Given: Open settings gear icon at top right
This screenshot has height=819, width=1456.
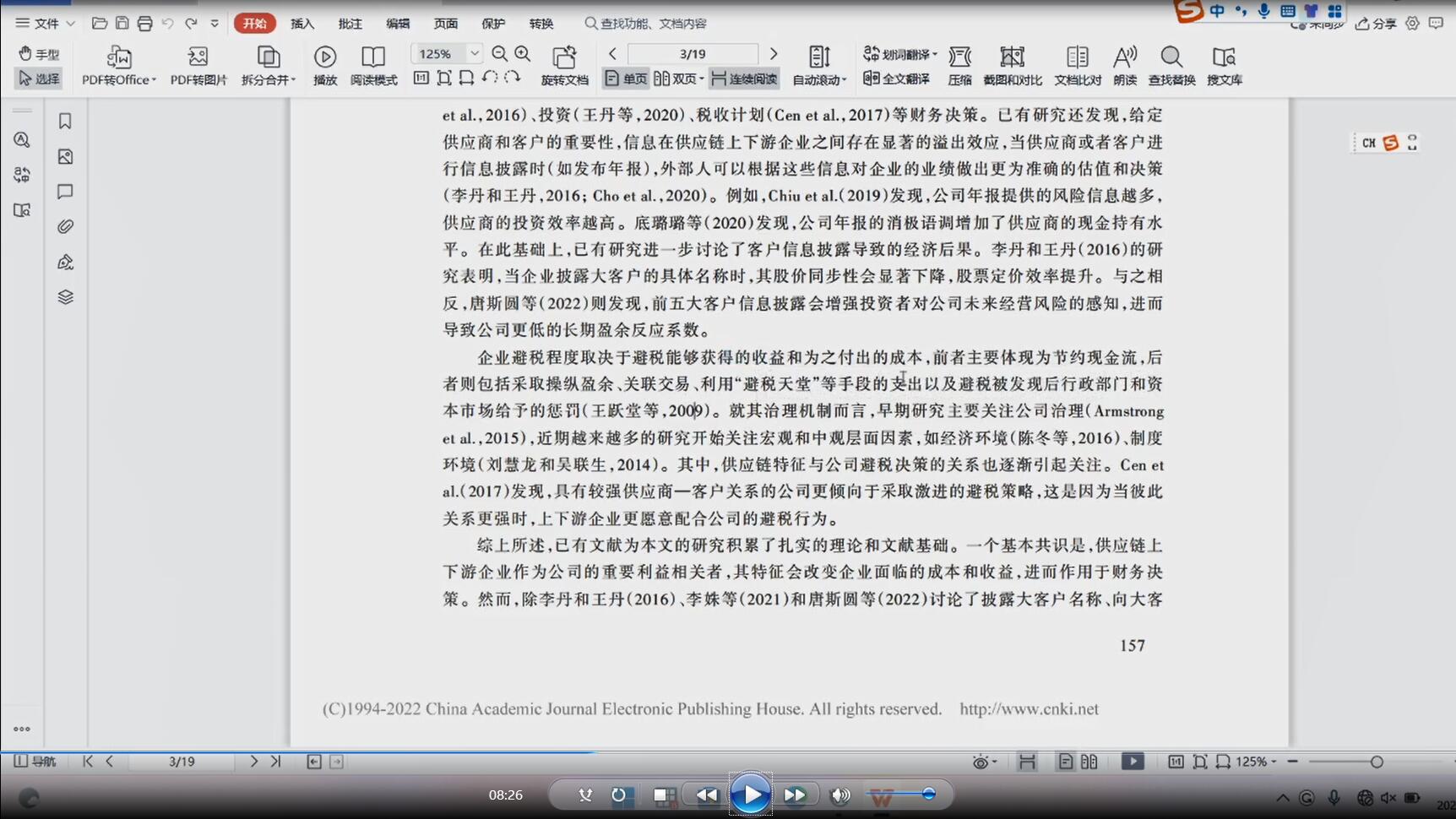Looking at the screenshot, I should [1412, 24].
